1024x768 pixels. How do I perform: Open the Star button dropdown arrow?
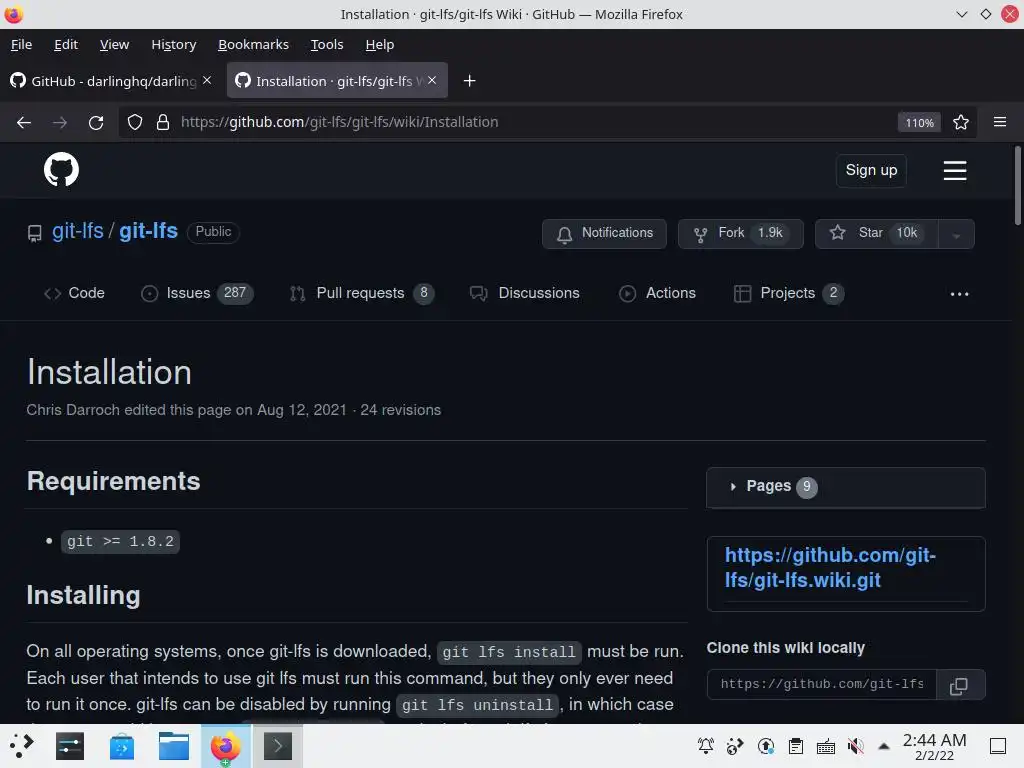click(x=956, y=234)
